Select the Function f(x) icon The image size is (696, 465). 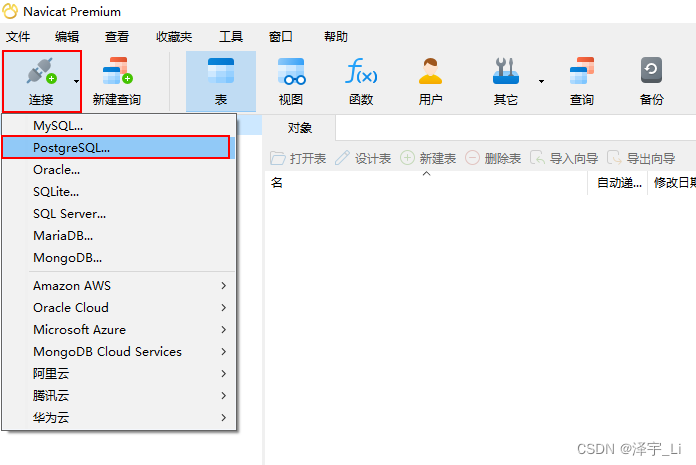(x=361, y=71)
